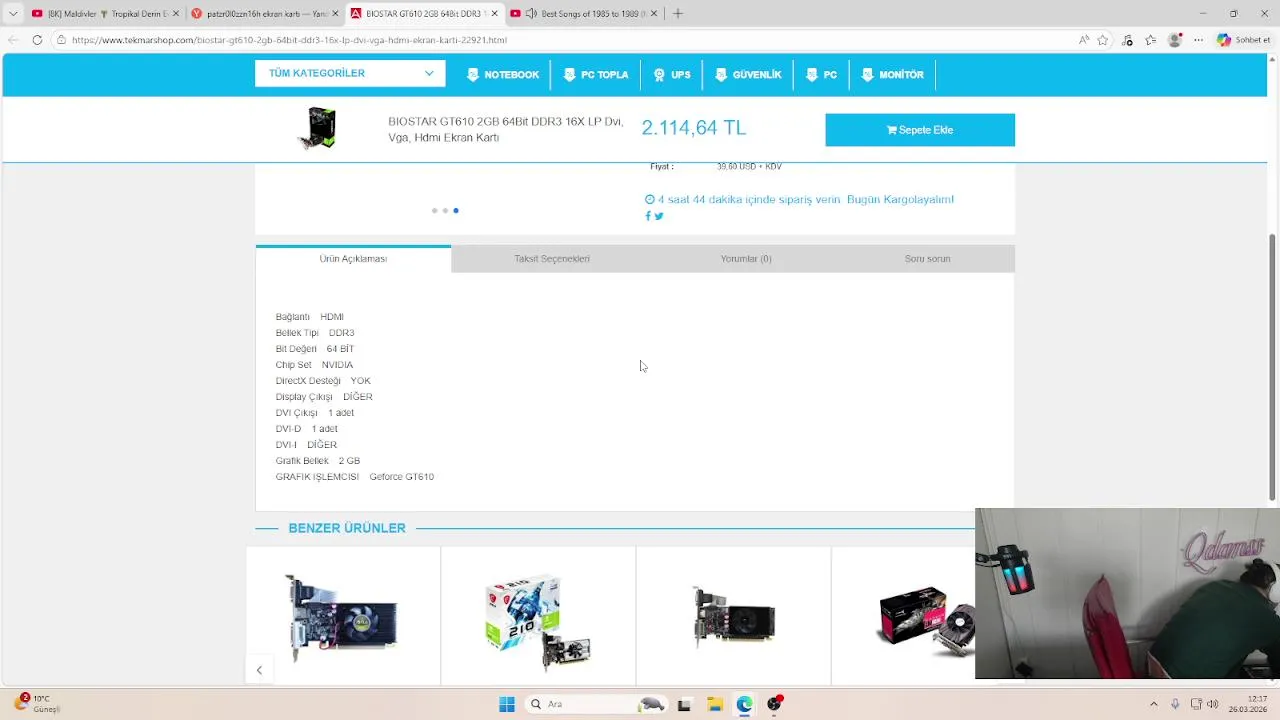
Task: Open Microsoft Edge from taskbar
Action: [744, 704]
